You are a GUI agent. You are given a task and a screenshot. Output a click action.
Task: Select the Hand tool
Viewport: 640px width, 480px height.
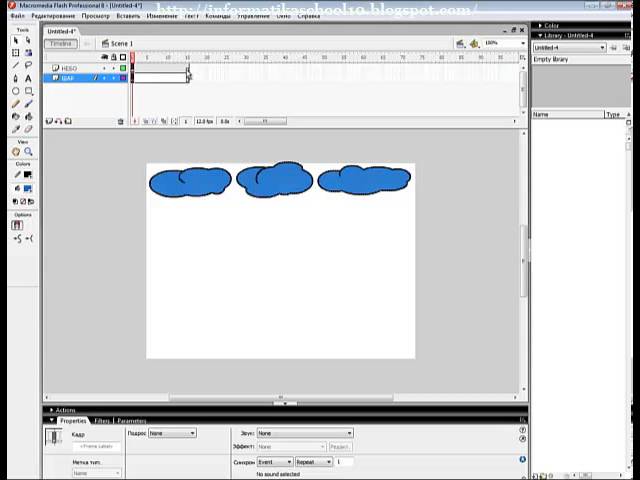(x=16, y=152)
